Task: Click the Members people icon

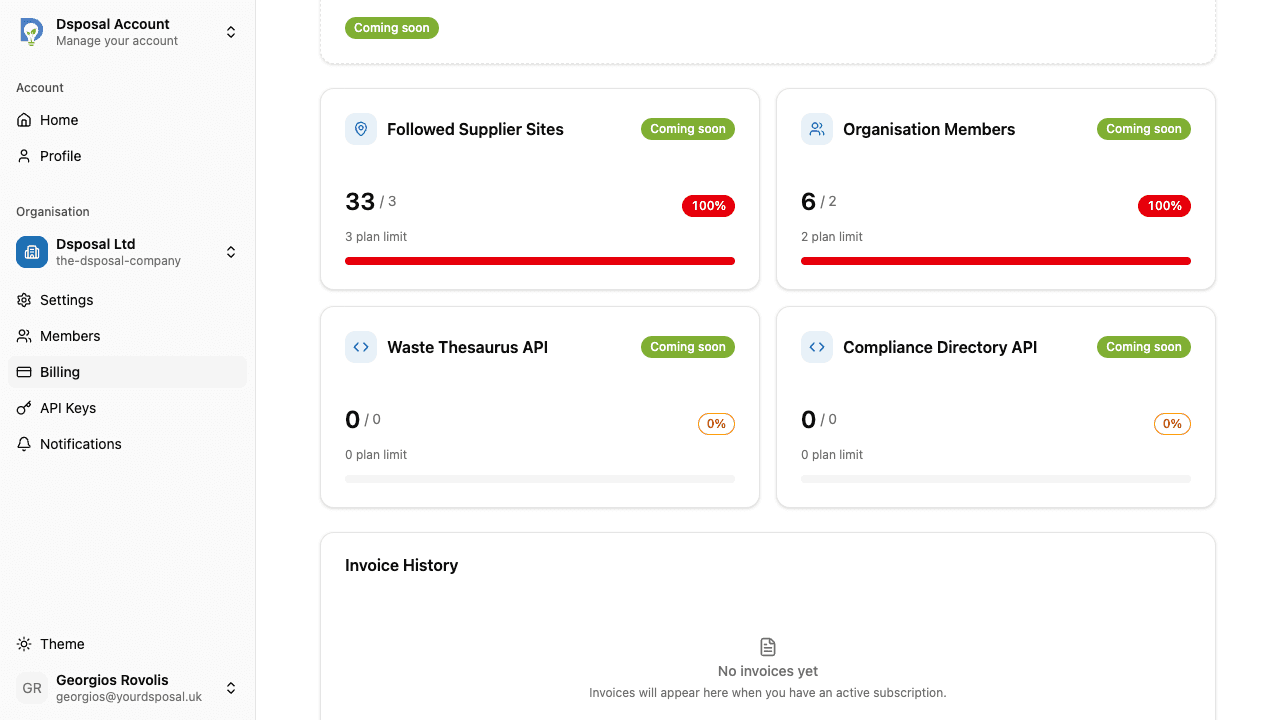Action: pyautogui.click(x=24, y=336)
